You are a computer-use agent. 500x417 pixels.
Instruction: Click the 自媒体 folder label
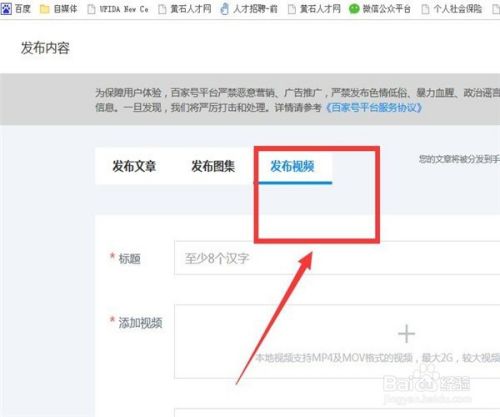tap(65, 9)
